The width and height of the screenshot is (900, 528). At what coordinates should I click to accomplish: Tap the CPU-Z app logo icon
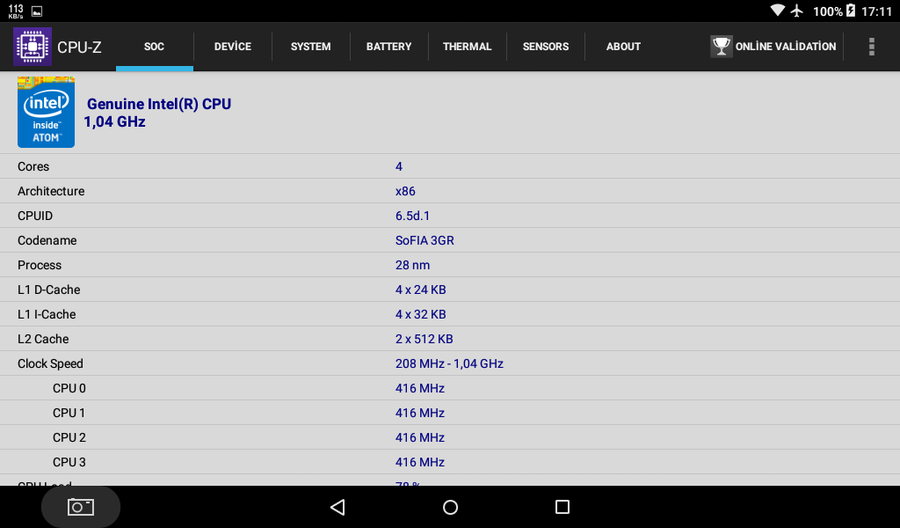pyautogui.click(x=33, y=46)
